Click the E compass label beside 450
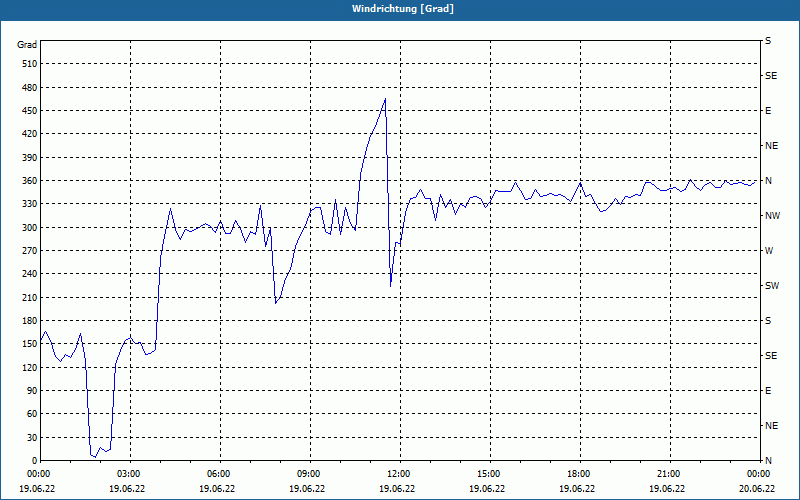 pyautogui.click(x=768, y=111)
